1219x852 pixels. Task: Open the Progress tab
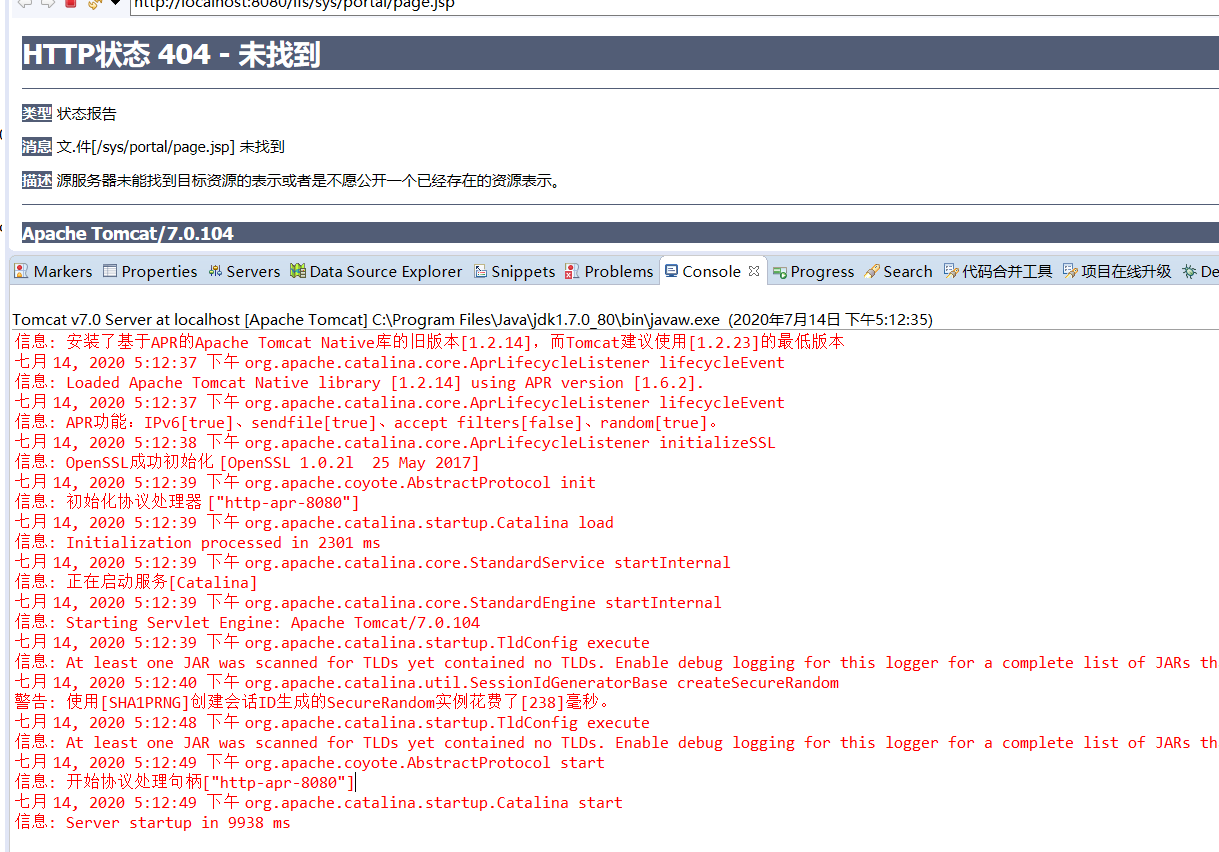coord(813,271)
